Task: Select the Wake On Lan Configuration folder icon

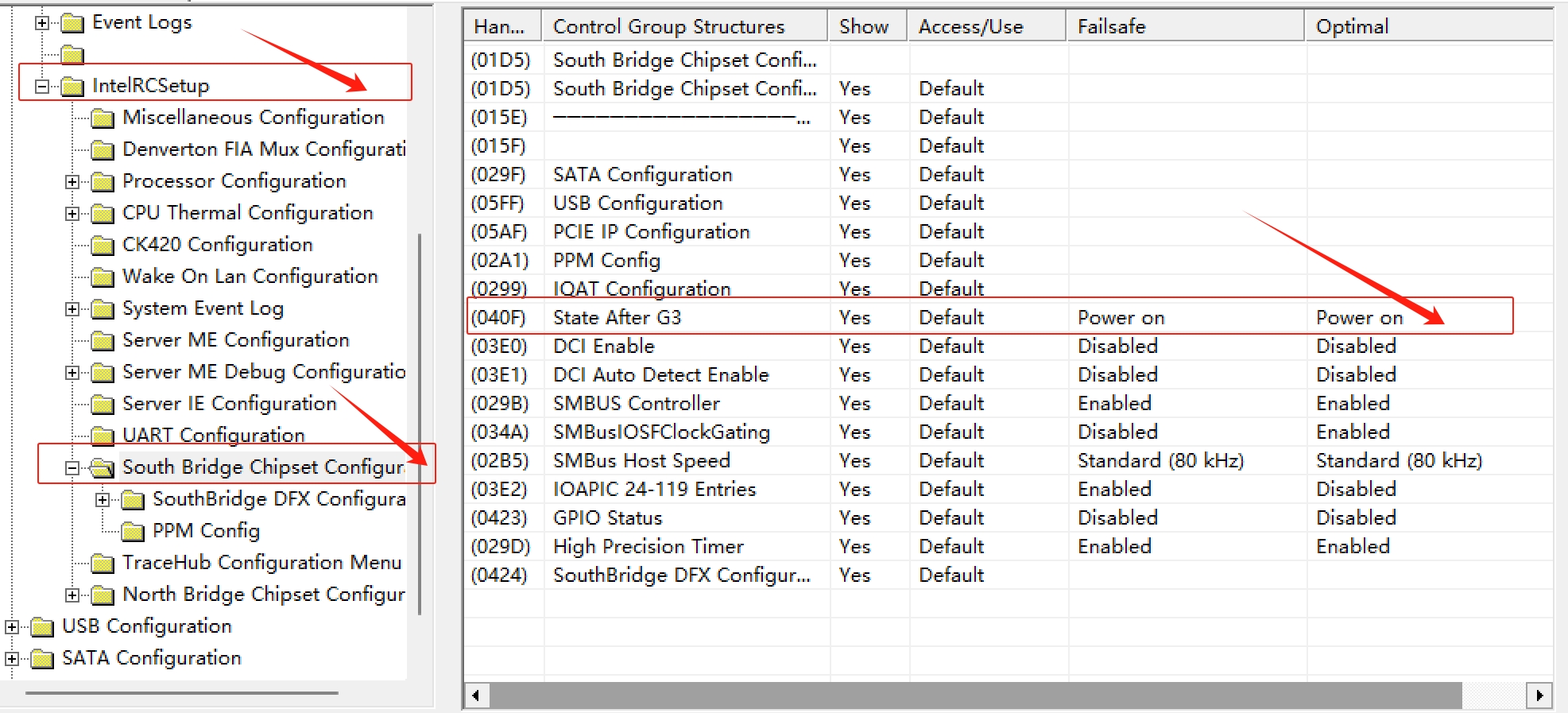Action: (103, 277)
